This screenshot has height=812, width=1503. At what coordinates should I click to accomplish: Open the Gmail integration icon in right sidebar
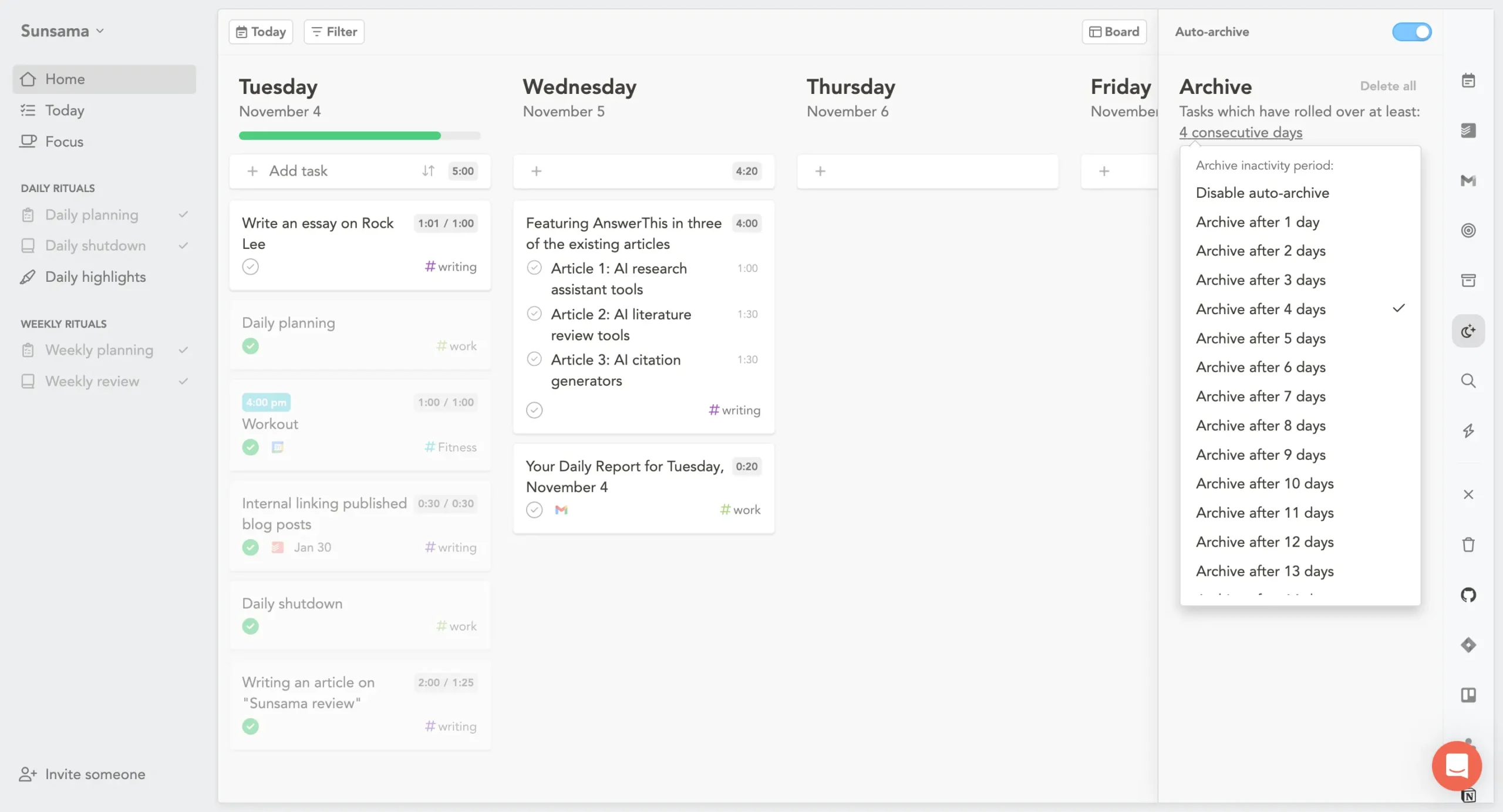(x=1468, y=181)
